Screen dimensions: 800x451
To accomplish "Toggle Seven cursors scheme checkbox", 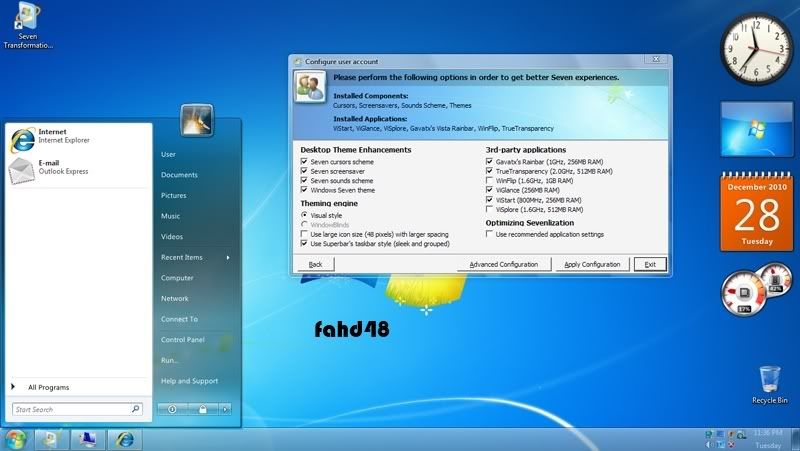I will 304,161.
